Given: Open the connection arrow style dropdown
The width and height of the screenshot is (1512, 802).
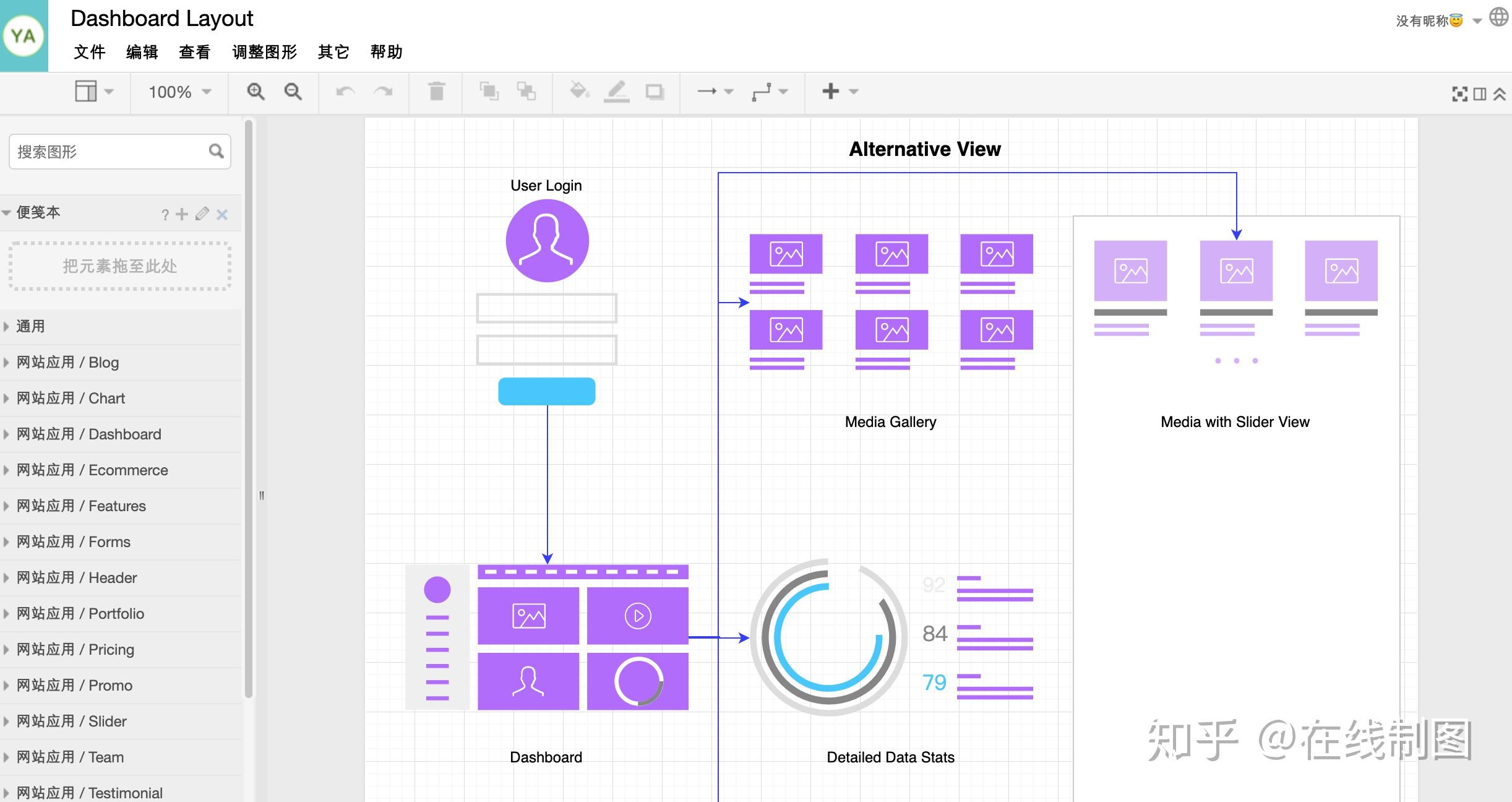Looking at the screenshot, I should 715,92.
